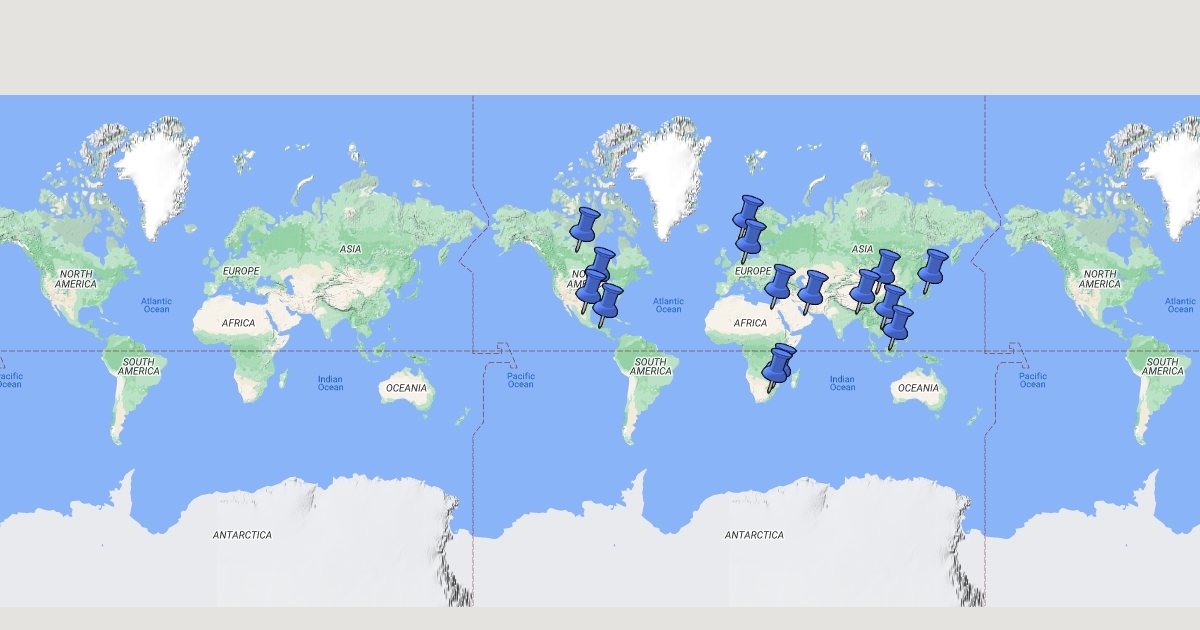Select the pushpin covering the NORTH AMERICA label
The image size is (1200, 630).
(x=592, y=290)
